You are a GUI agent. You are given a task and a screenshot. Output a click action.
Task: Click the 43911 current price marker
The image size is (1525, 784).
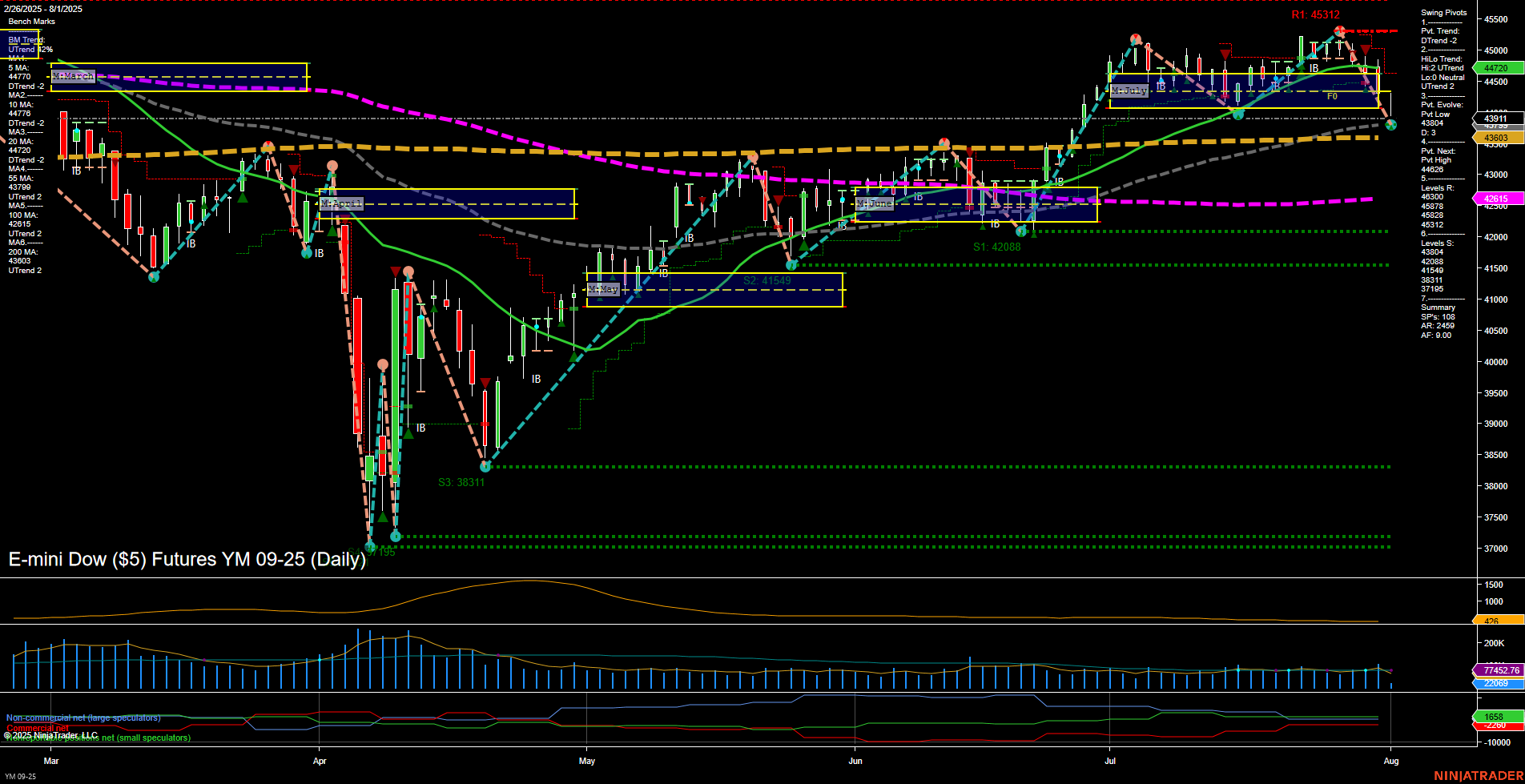click(1496, 119)
